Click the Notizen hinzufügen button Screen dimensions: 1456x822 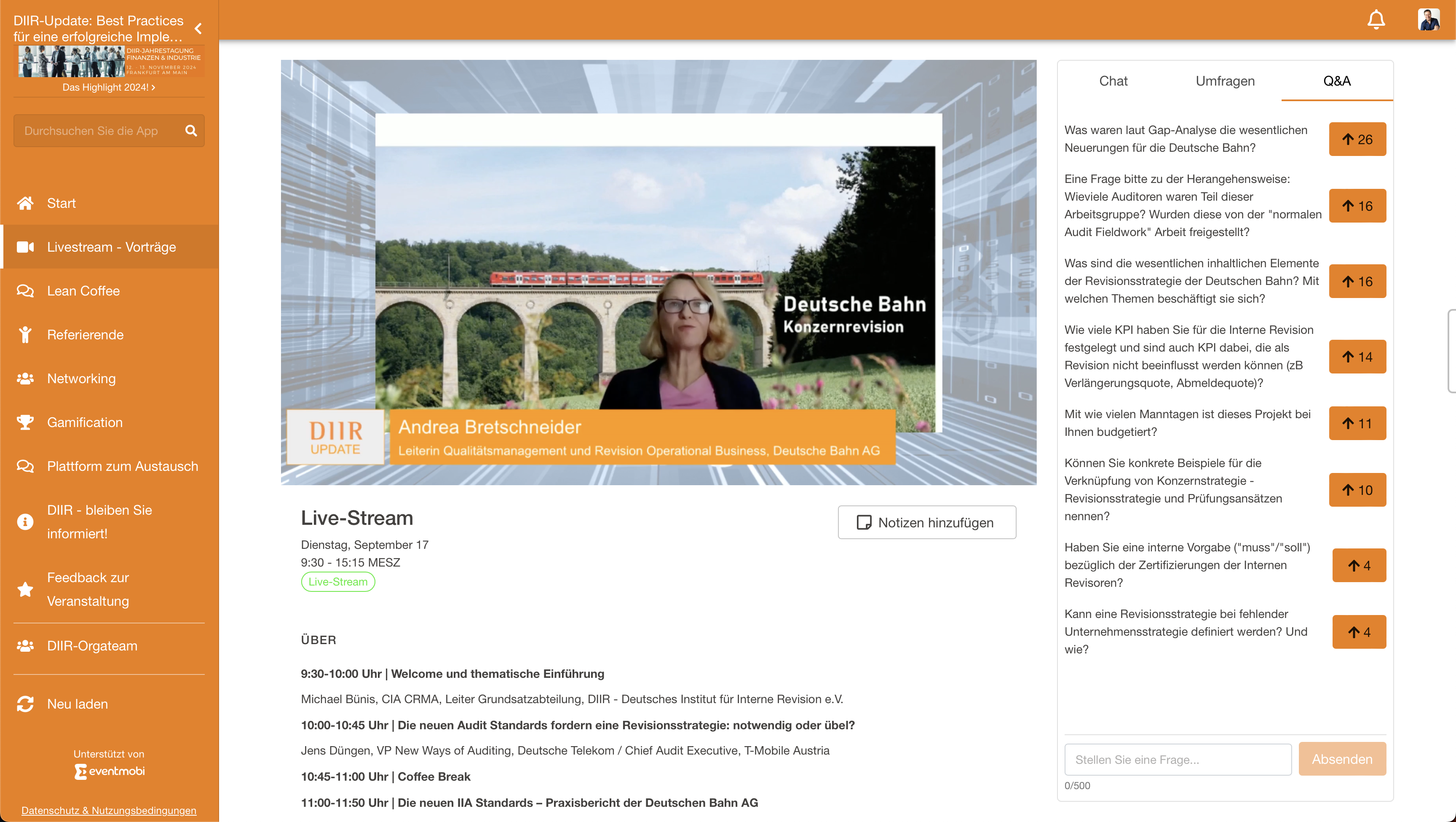(x=926, y=522)
